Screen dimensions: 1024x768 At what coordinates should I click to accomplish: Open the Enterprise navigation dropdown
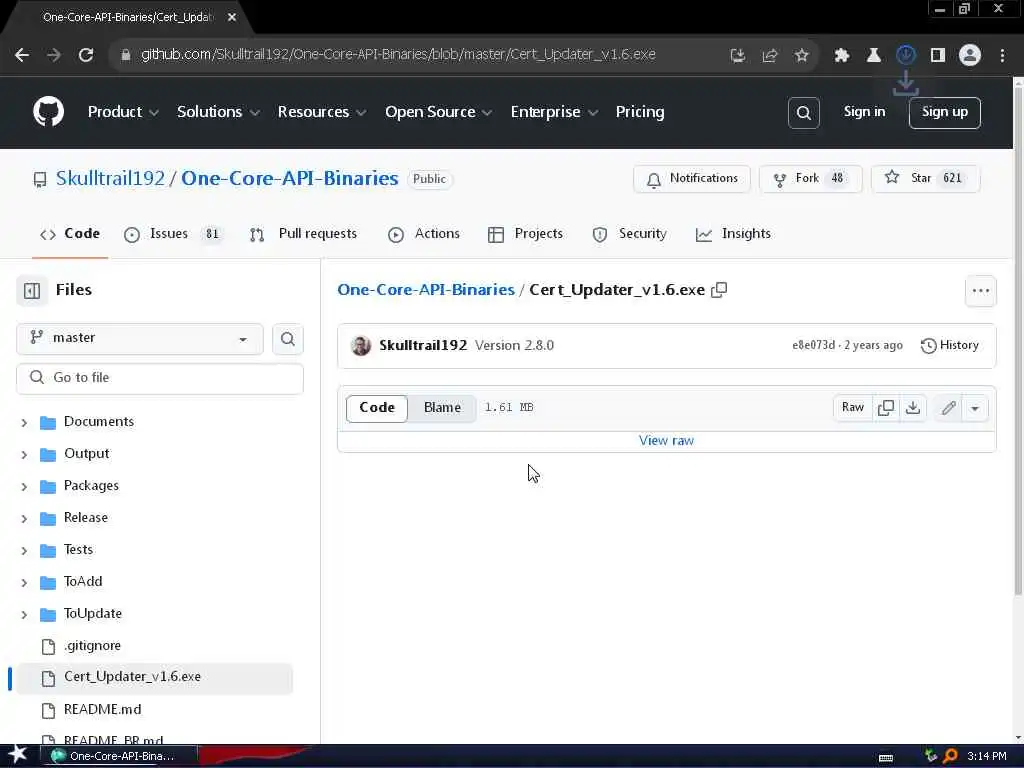coord(554,112)
